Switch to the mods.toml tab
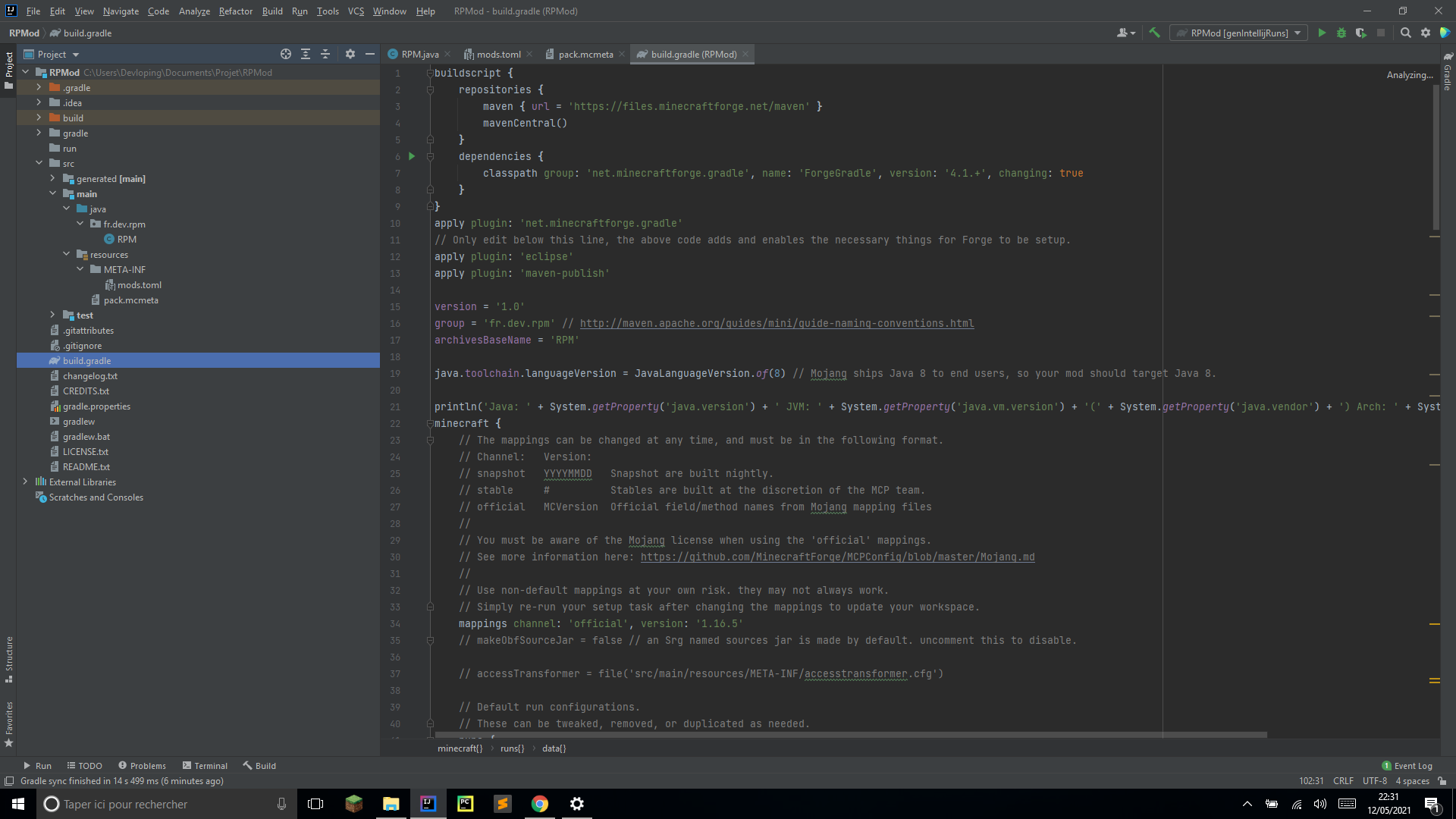The width and height of the screenshot is (1456, 819). [x=498, y=54]
